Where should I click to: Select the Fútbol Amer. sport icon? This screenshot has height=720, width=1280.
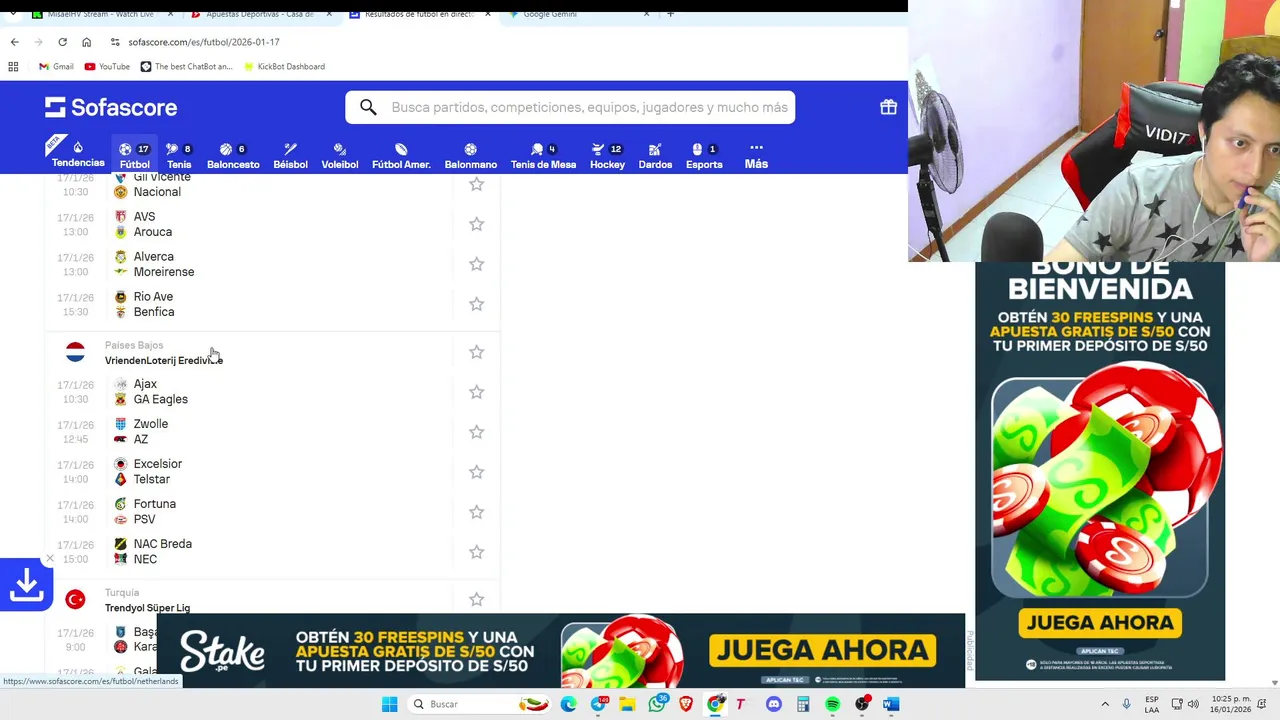click(x=401, y=154)
